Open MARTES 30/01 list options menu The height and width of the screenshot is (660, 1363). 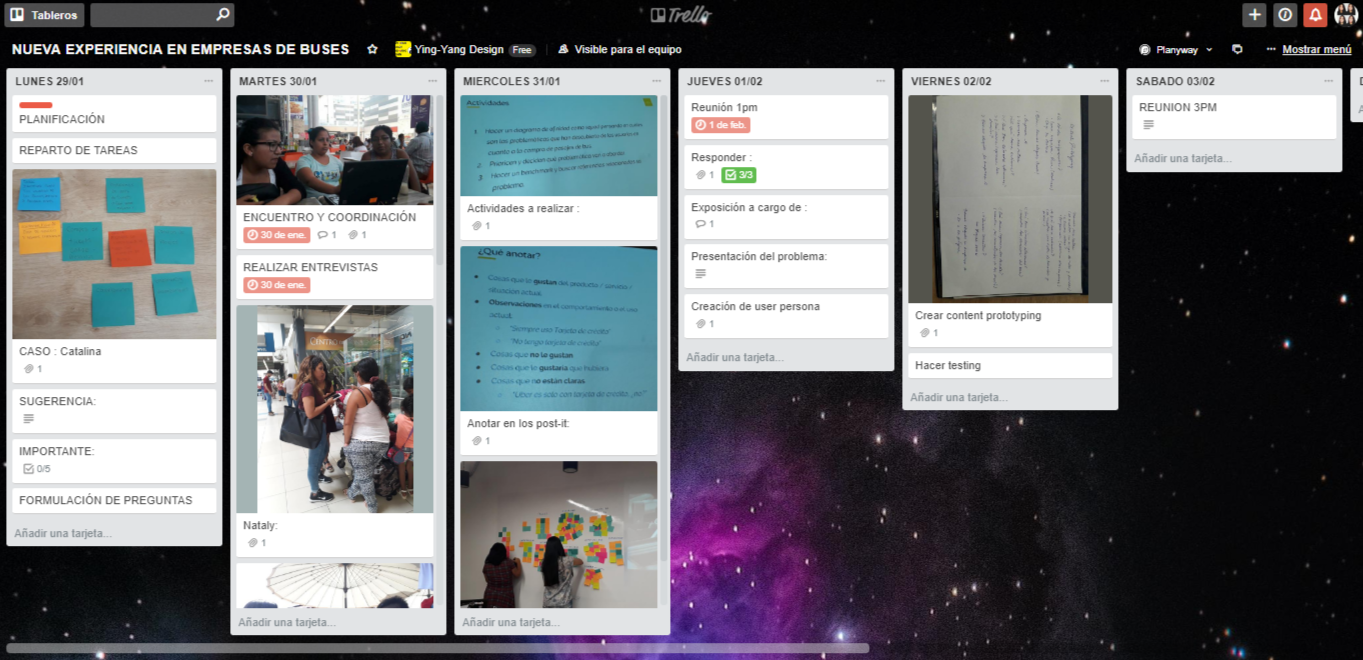[432, 81]
